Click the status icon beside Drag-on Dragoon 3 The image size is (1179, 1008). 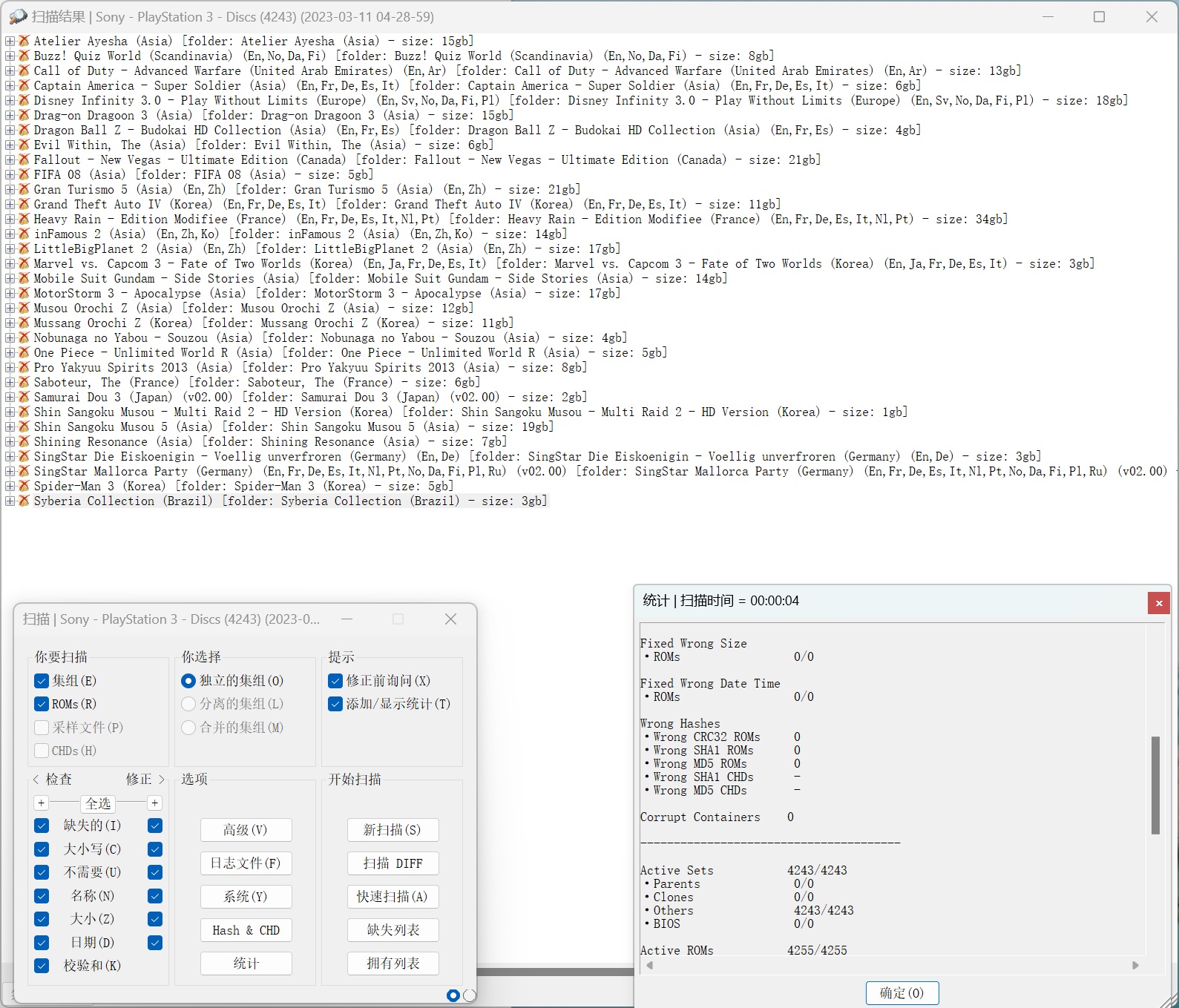tap(24, 116)
